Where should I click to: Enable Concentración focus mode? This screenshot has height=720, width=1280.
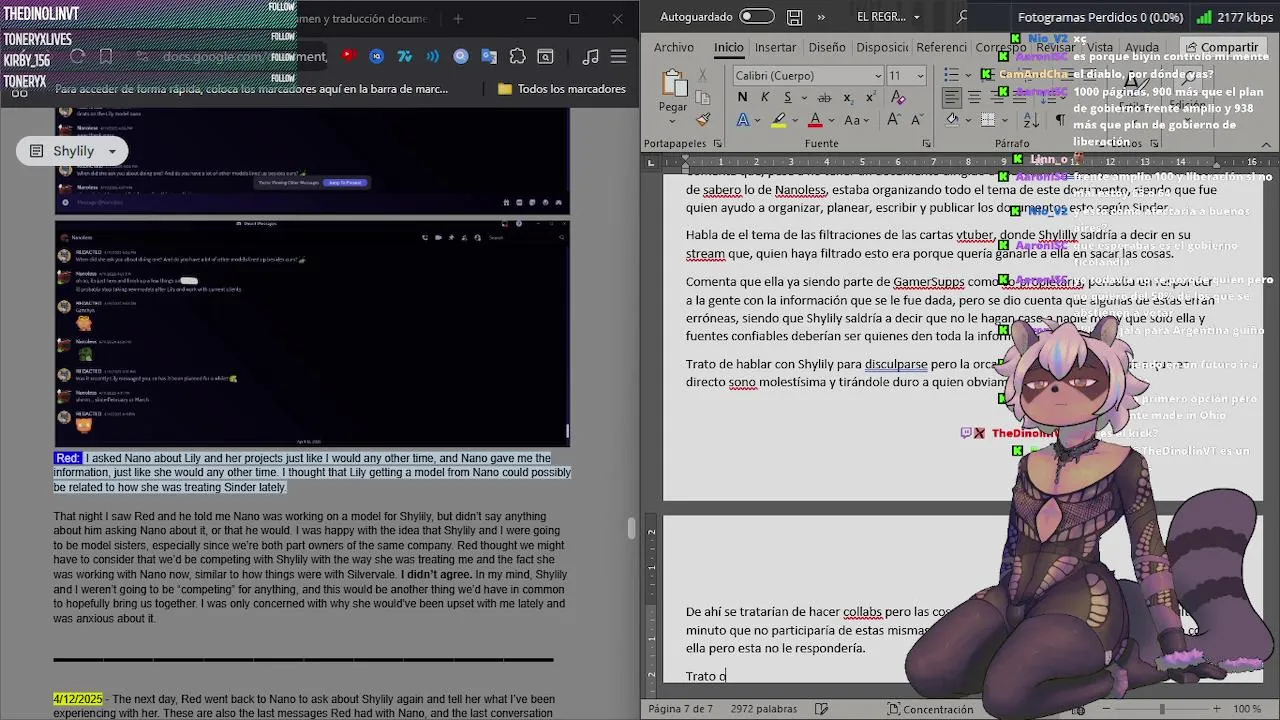(929, 709)
